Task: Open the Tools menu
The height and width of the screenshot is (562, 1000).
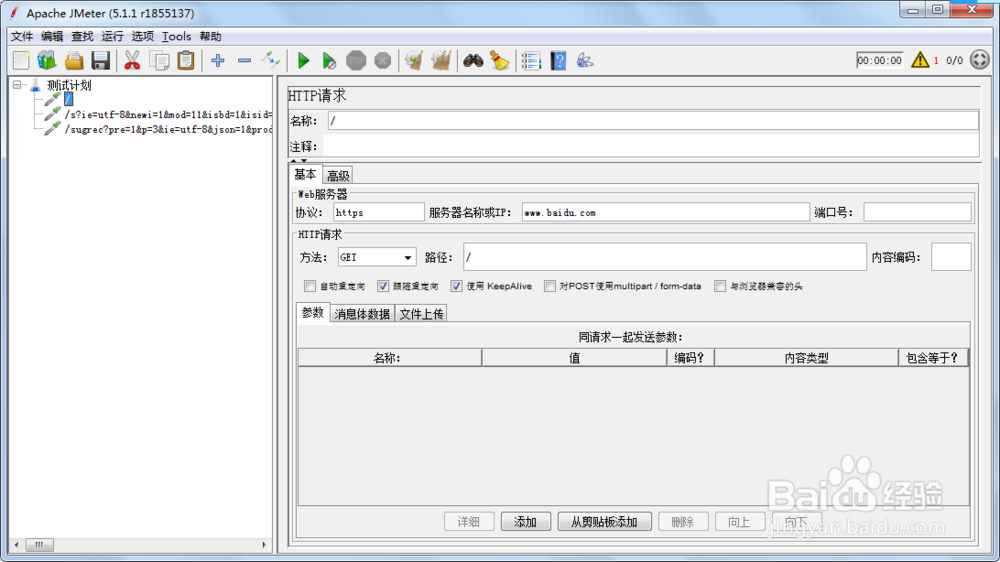Action: pyautogui.click(x=176, y=36)
